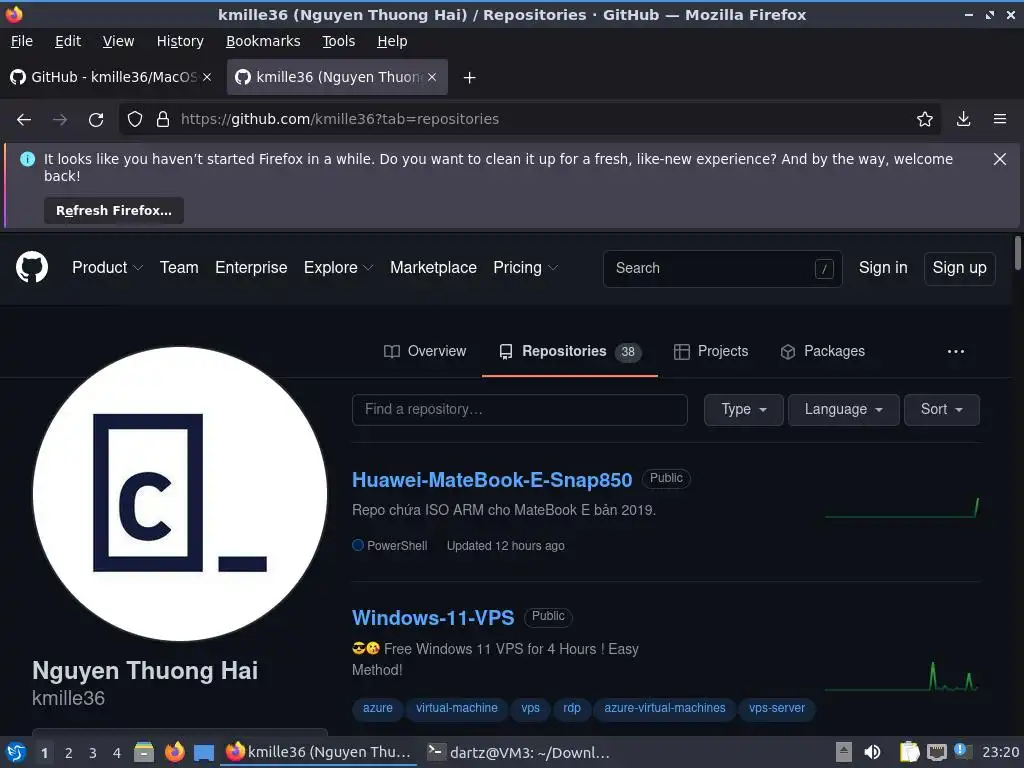Switch to workspace 3 in taskbar pager

click(x=93, y=753)
